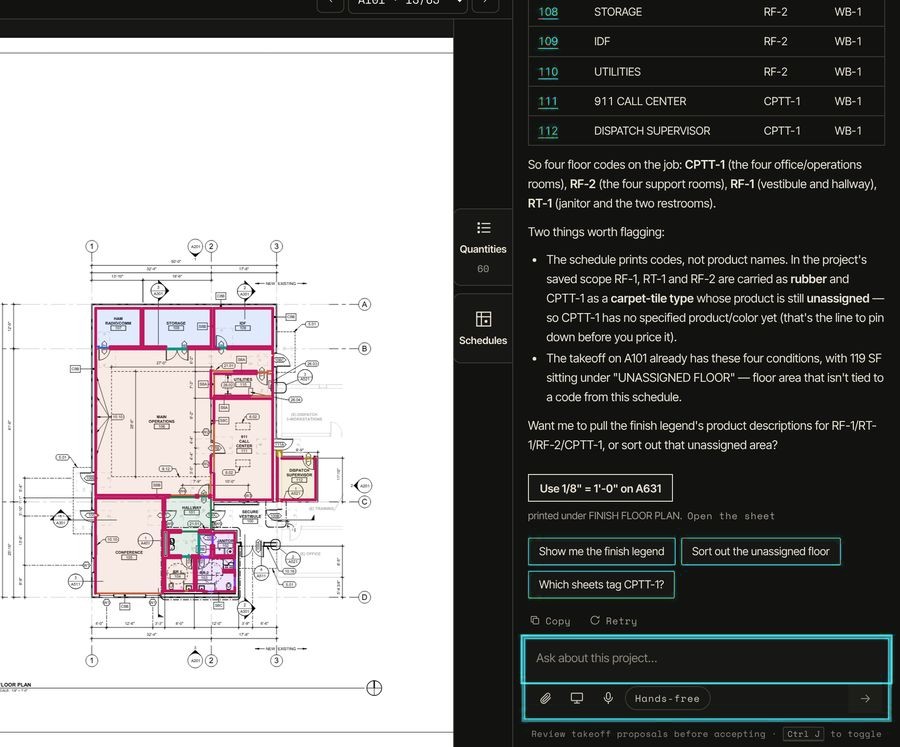Click into the Ask about this project field
This screenshot has height=747, width=900.
(x=706, y=659)
